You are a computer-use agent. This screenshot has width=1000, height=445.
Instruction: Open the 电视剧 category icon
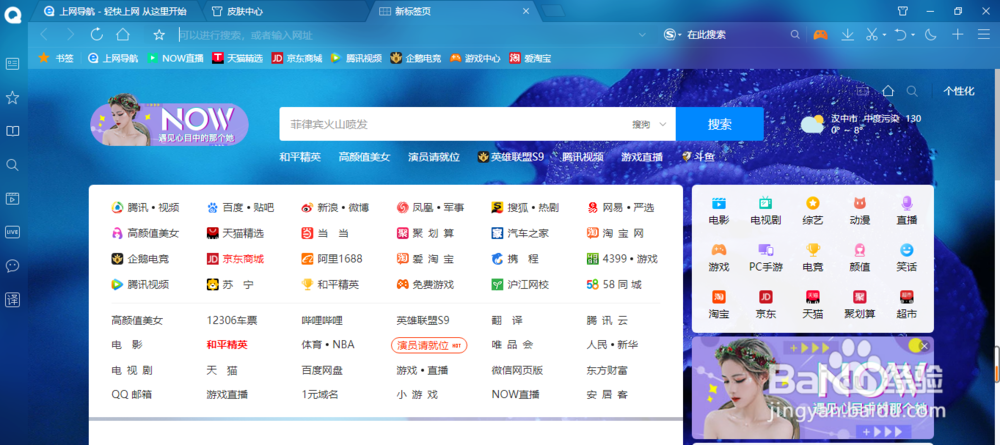click(765, 203)
